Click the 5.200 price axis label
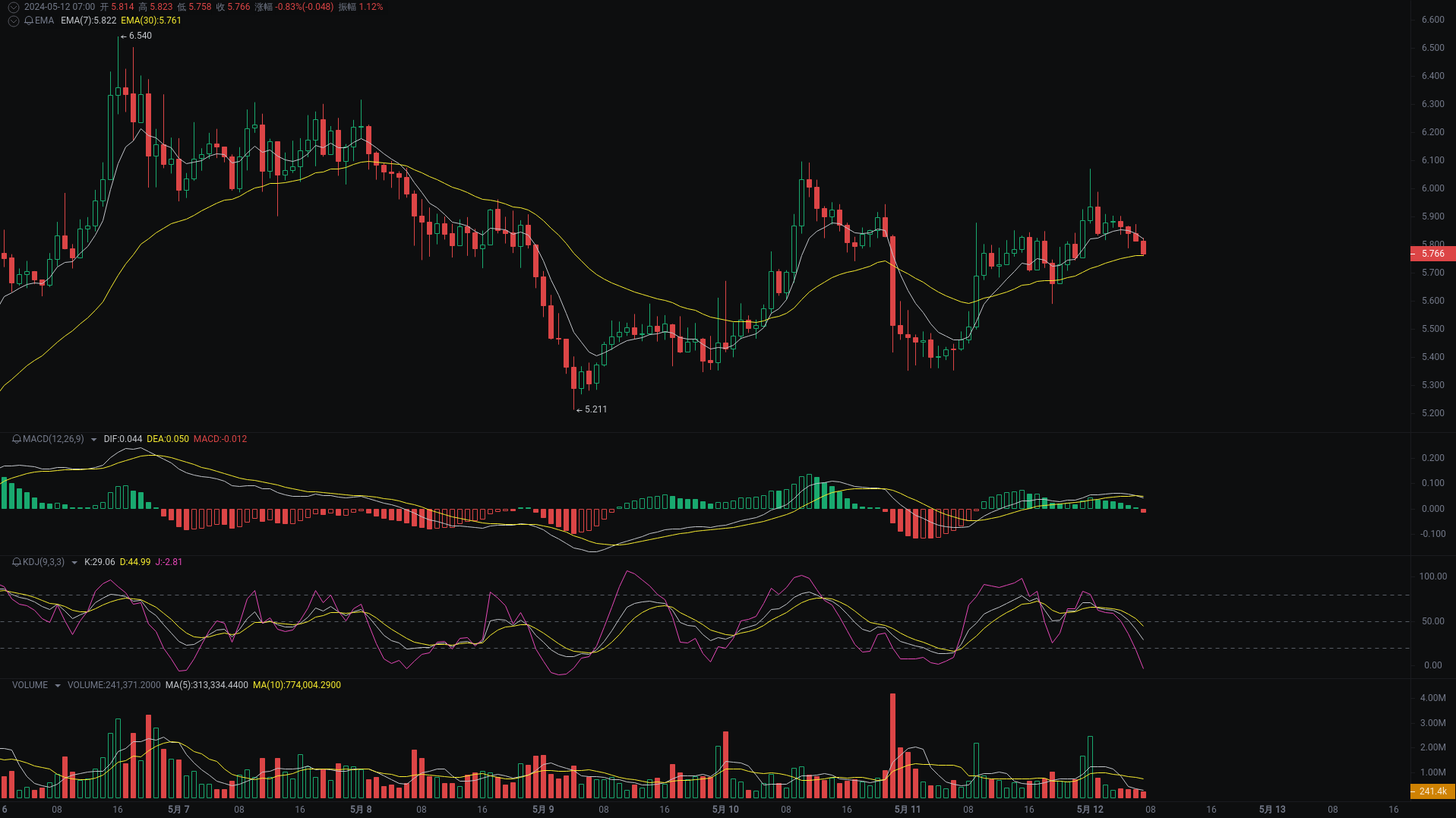The height and width of the screenshot is (818, 1456). click(1433, 413)
